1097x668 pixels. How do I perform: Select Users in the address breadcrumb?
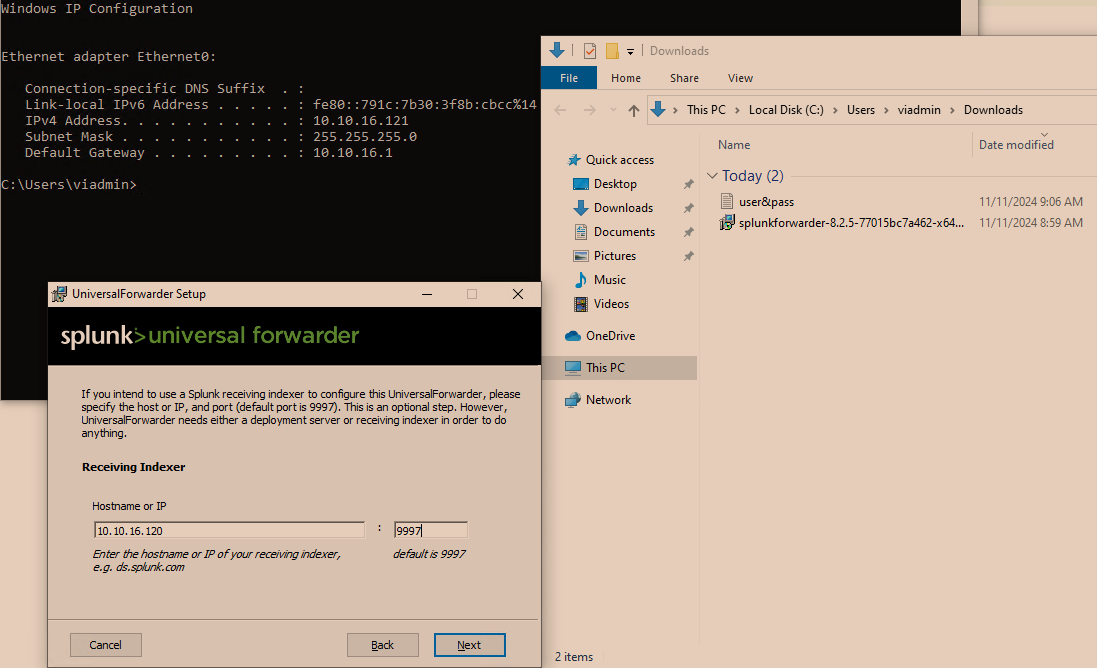coord(861,110)
